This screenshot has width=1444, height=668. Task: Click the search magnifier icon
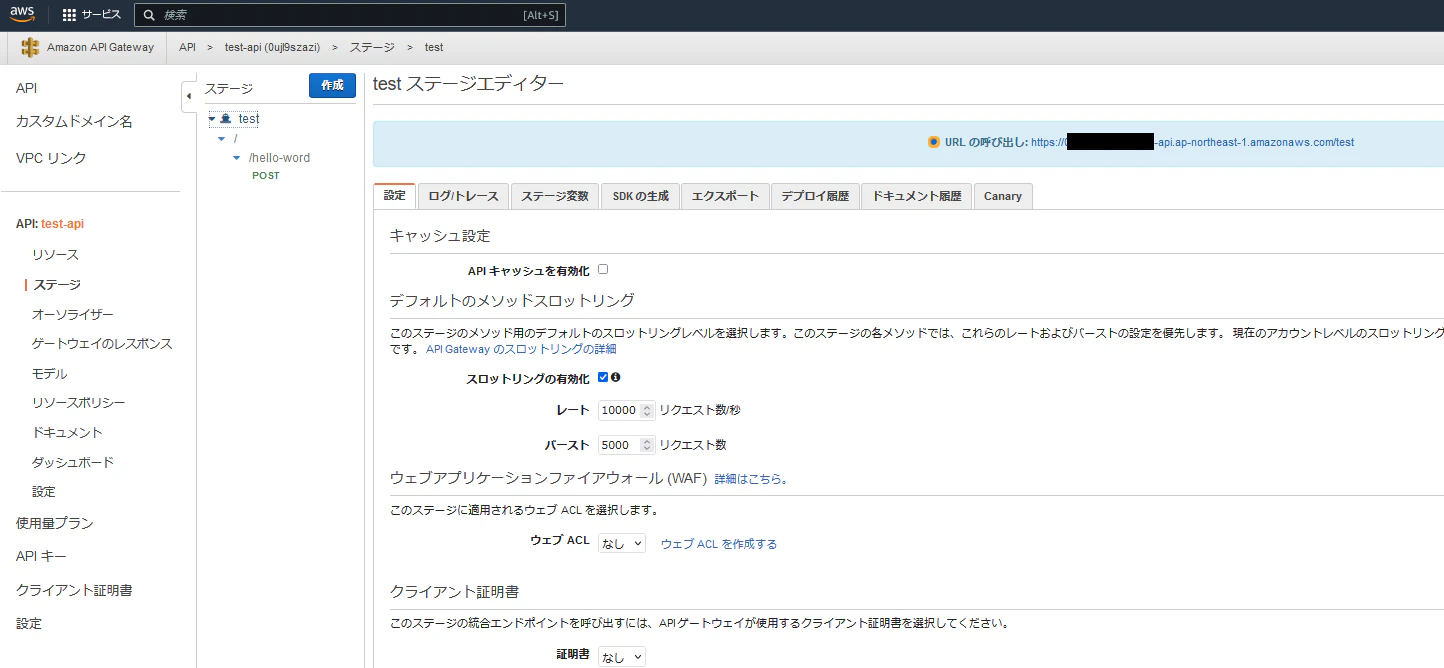tap(149, 15)
